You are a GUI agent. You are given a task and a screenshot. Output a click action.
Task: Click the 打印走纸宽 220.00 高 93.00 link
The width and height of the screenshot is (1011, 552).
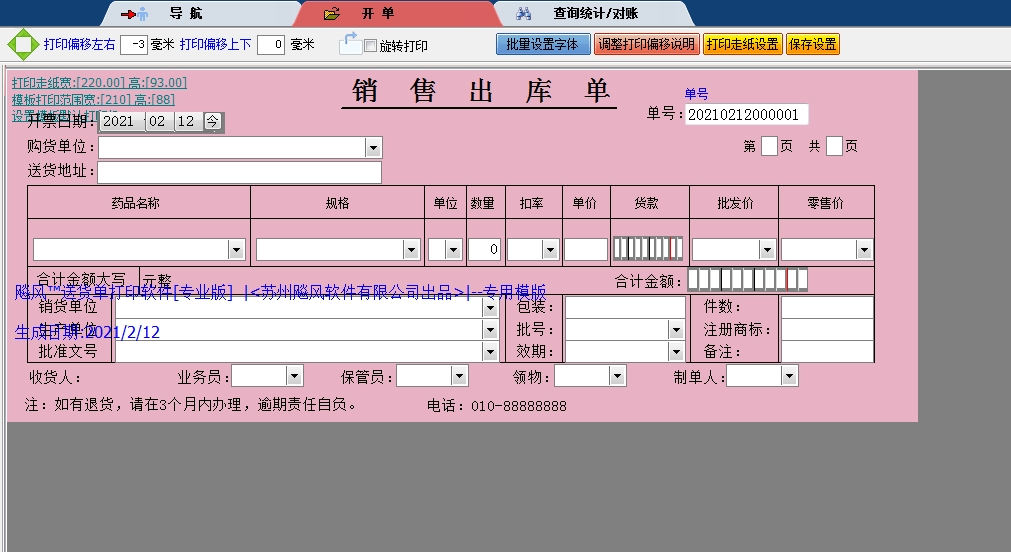[x=99, y=82]
